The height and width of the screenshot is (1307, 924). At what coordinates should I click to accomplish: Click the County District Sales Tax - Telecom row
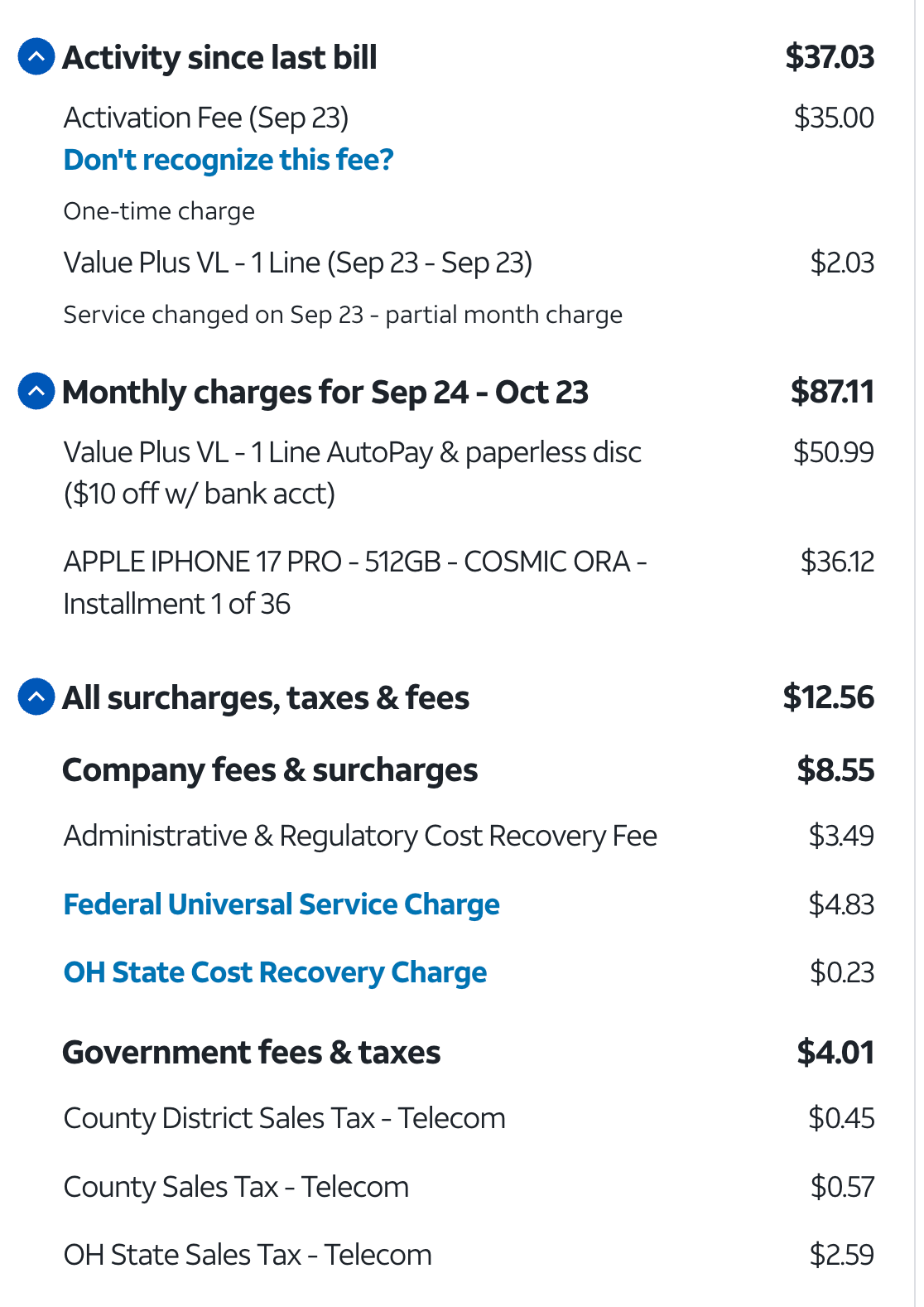pos(284,1119)
